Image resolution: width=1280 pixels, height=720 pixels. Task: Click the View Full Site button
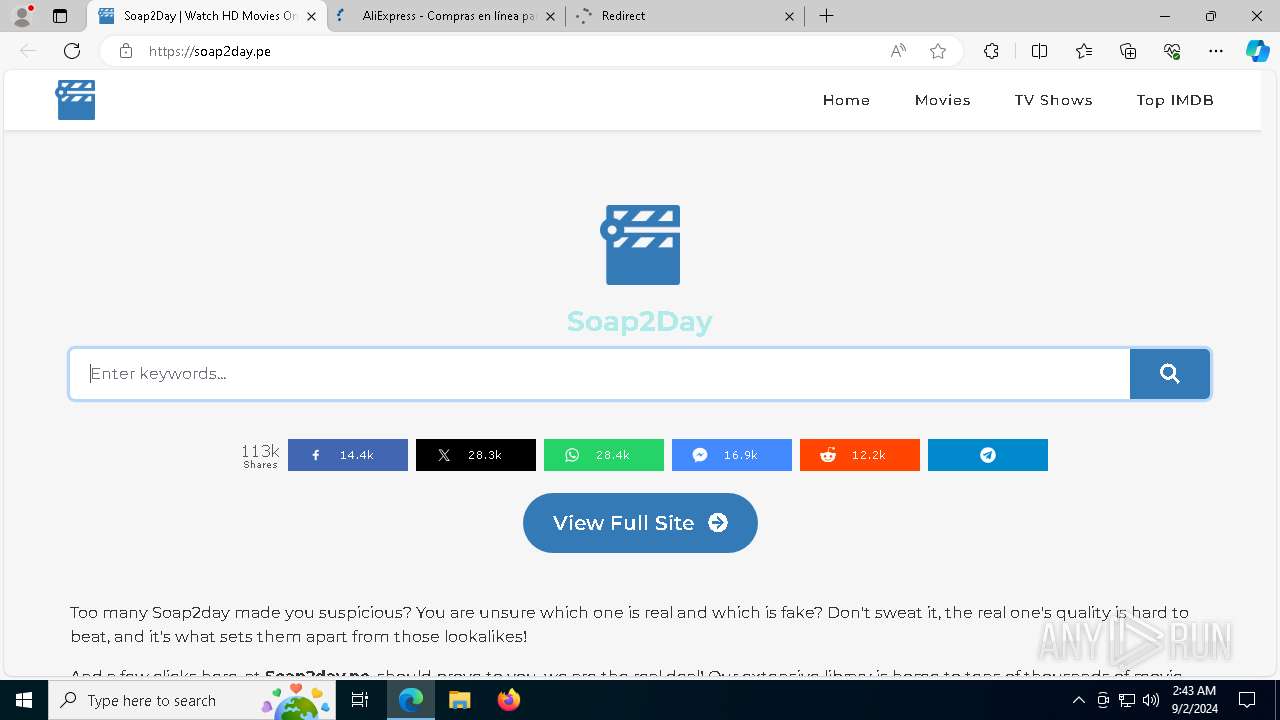click(640, 523)
